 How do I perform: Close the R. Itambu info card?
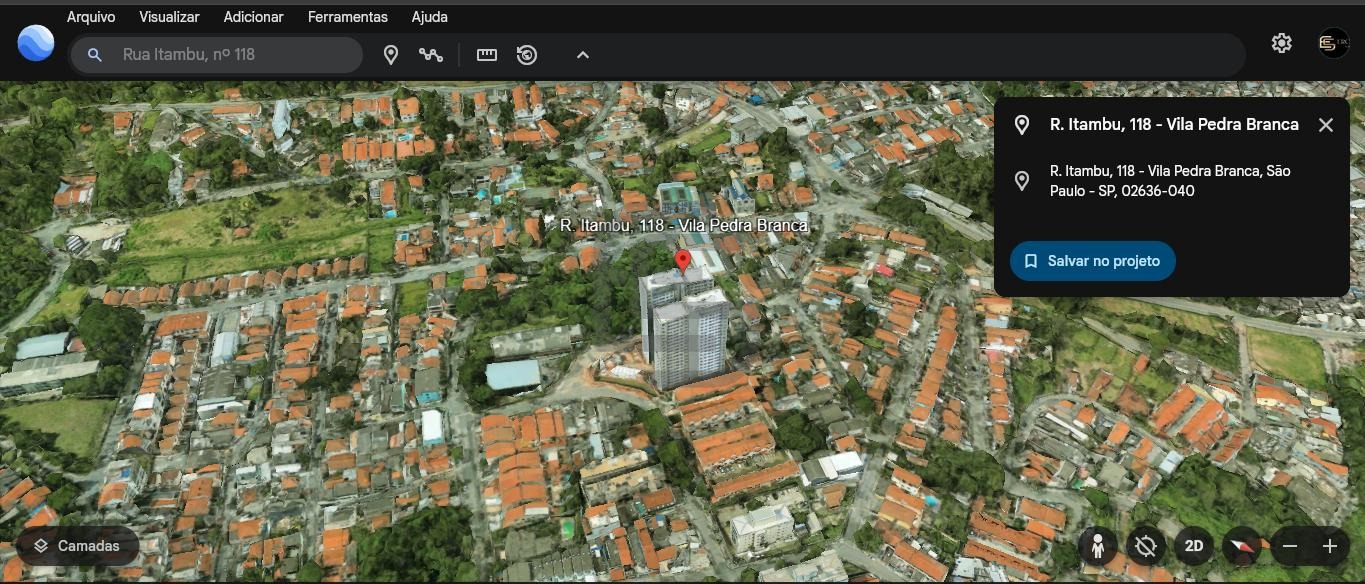1325,125
